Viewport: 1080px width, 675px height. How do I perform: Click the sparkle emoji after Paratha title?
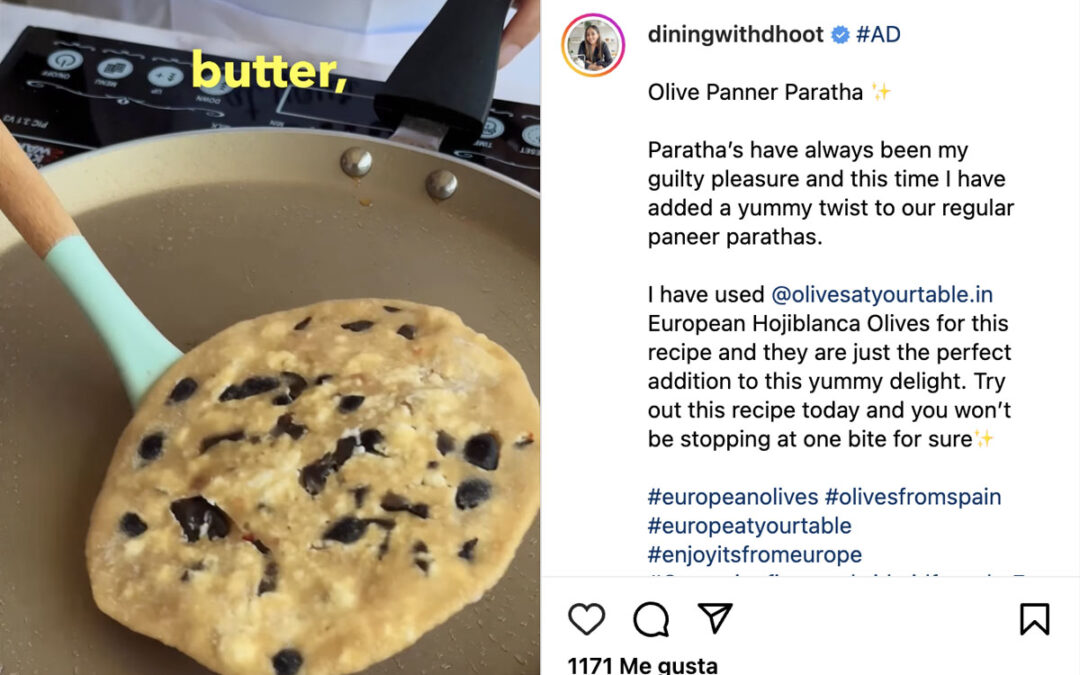(881, 92)
